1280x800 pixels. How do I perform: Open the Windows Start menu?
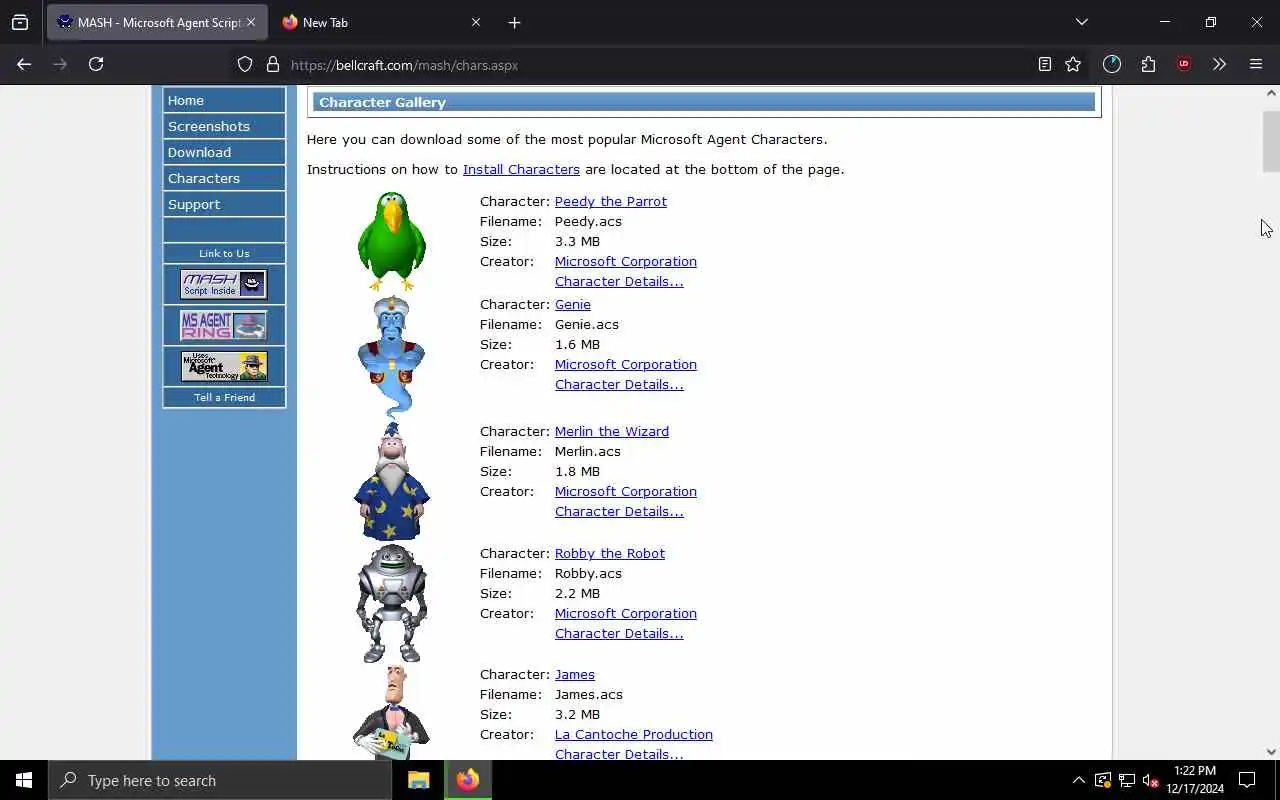24,780
